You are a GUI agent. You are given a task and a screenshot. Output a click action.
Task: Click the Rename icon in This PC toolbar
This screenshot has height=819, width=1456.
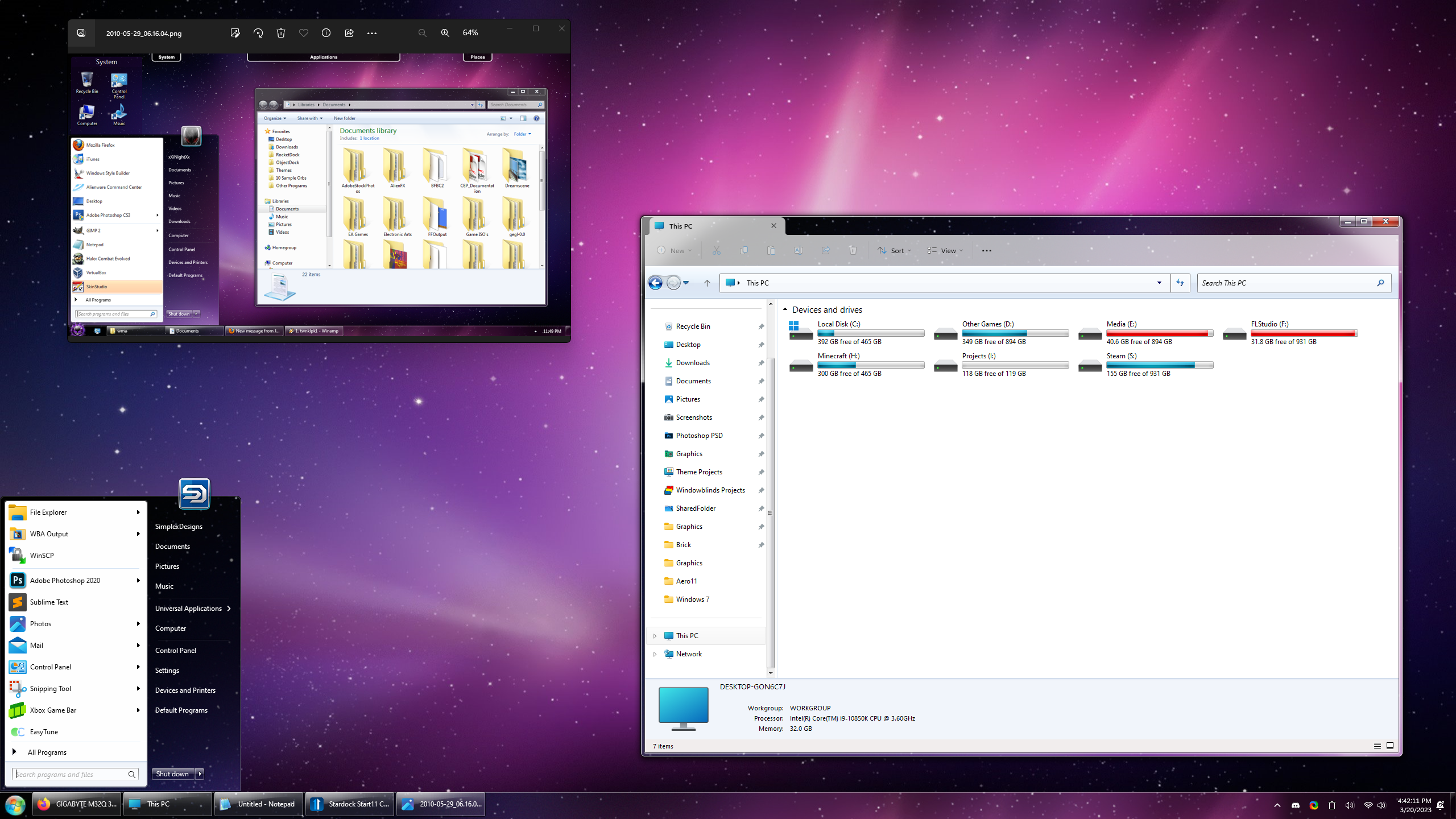click(799, 250)
